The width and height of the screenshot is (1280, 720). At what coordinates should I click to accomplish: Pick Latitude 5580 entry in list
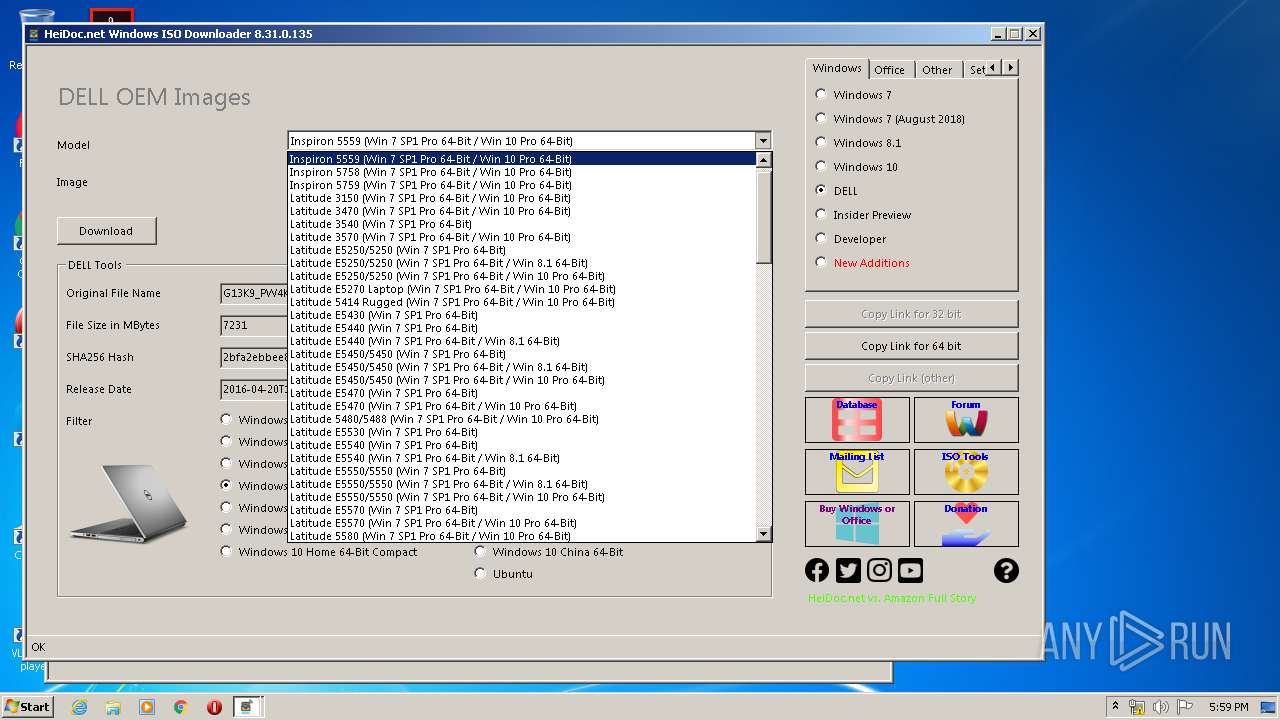click(521, 536)
